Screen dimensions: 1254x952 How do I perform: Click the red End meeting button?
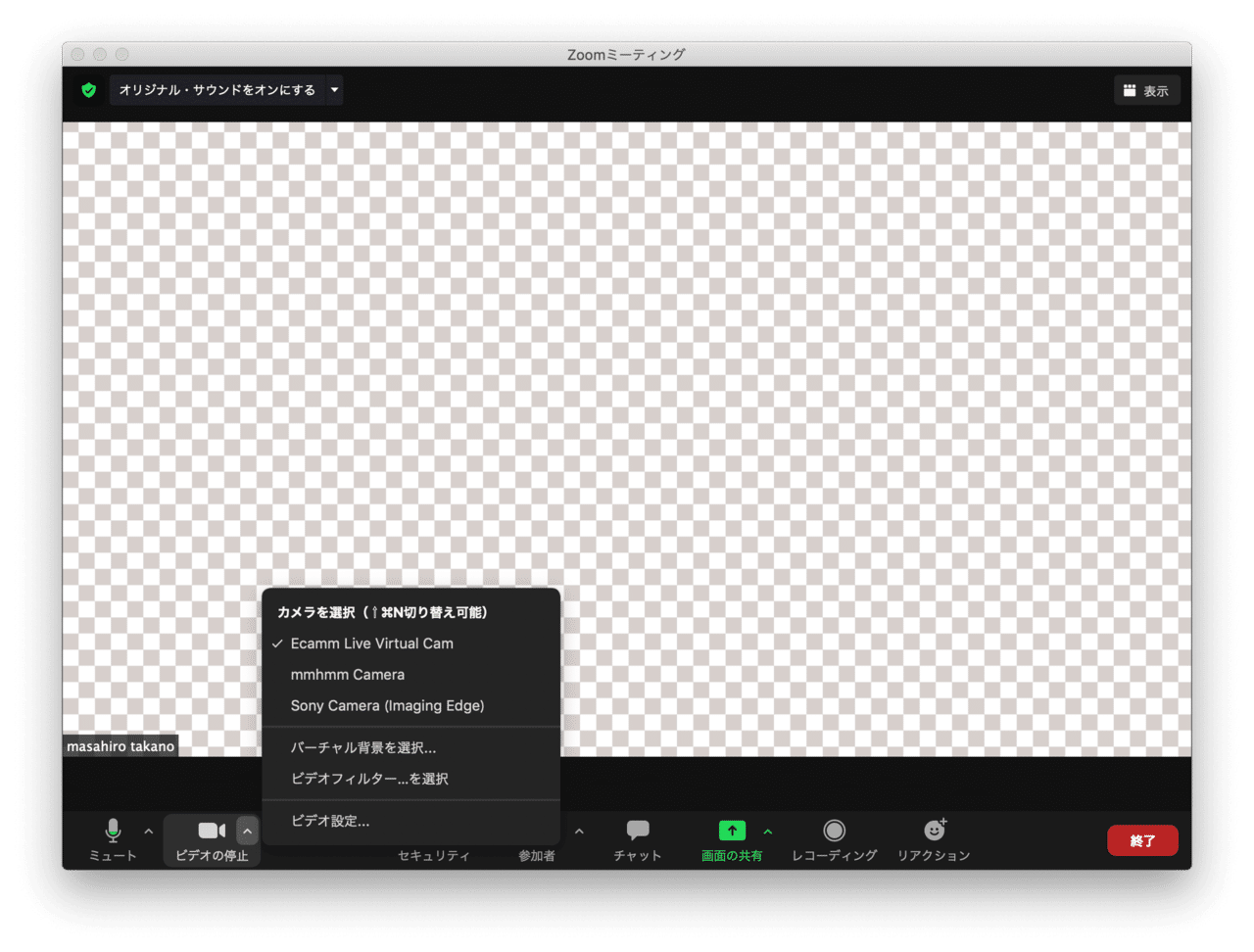click(x=1142, y=840)
